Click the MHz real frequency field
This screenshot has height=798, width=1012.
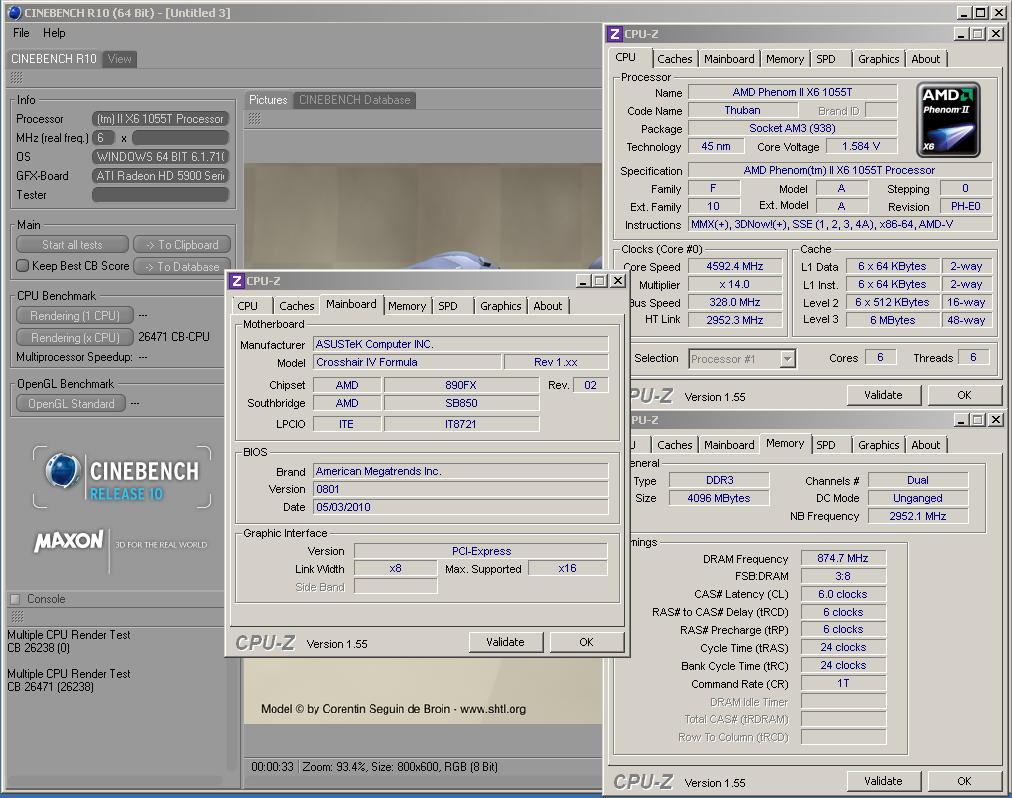(x=181, y=138)
